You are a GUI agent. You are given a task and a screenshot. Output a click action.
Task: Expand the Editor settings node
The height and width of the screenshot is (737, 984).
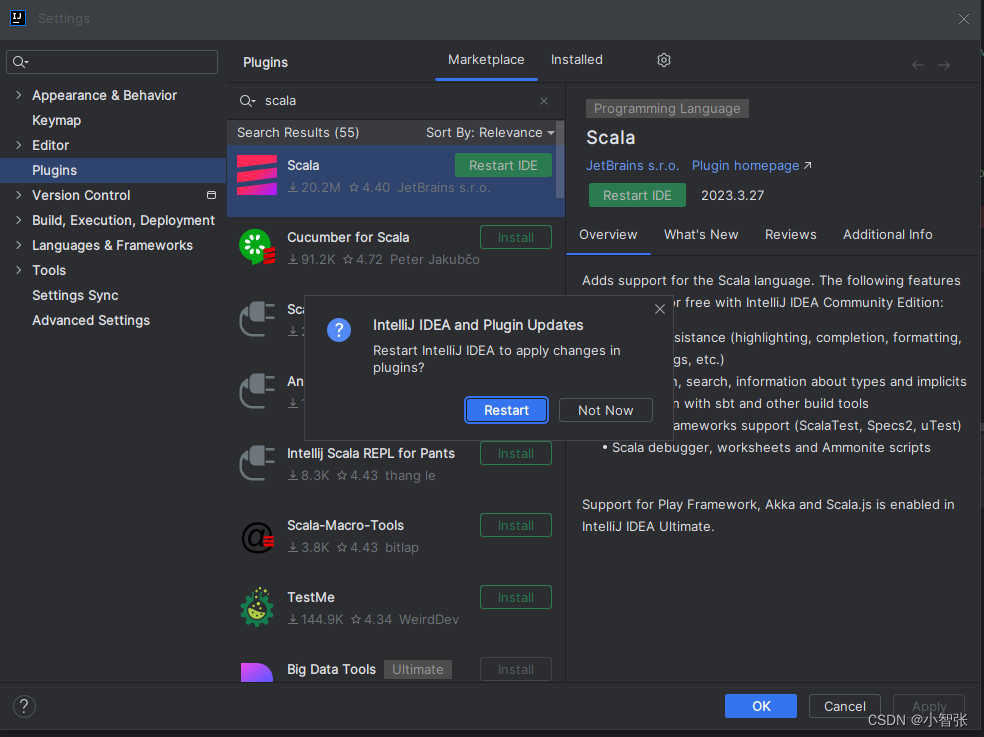(x=18, y=145)
